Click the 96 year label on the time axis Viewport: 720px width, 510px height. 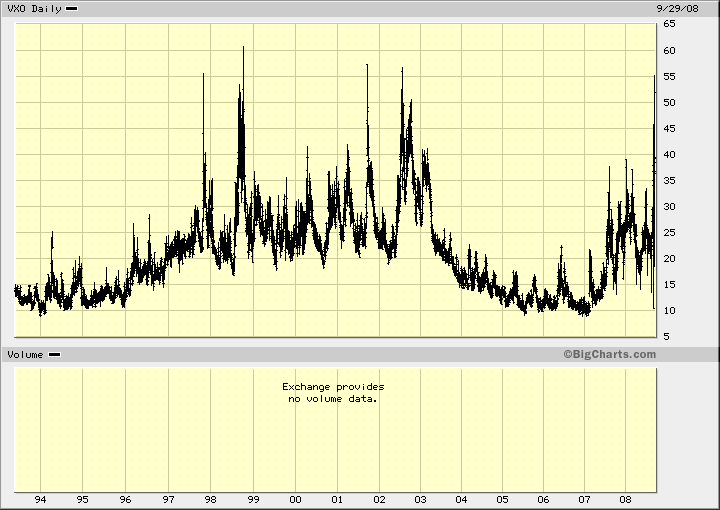tap(125, 500)
